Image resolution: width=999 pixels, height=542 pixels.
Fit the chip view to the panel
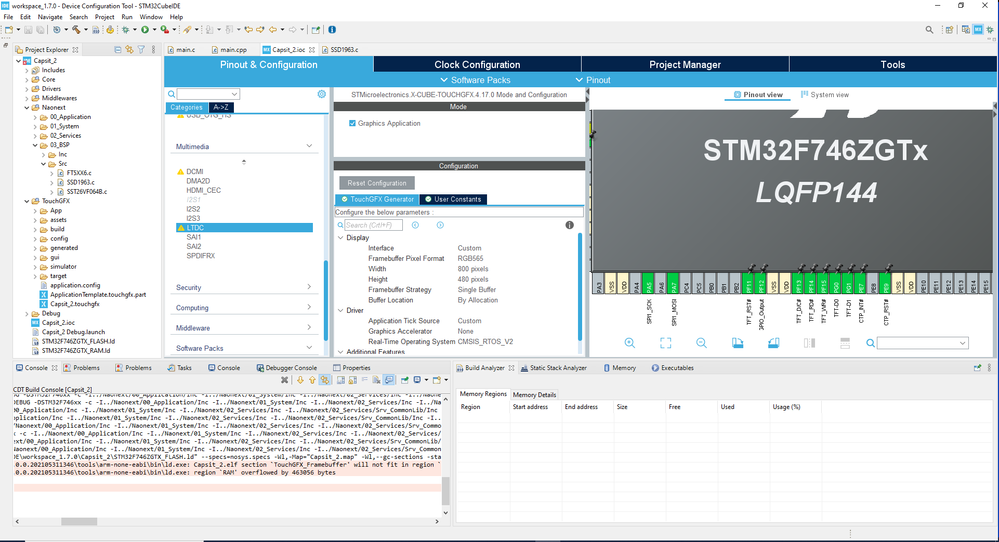(665, 343)
